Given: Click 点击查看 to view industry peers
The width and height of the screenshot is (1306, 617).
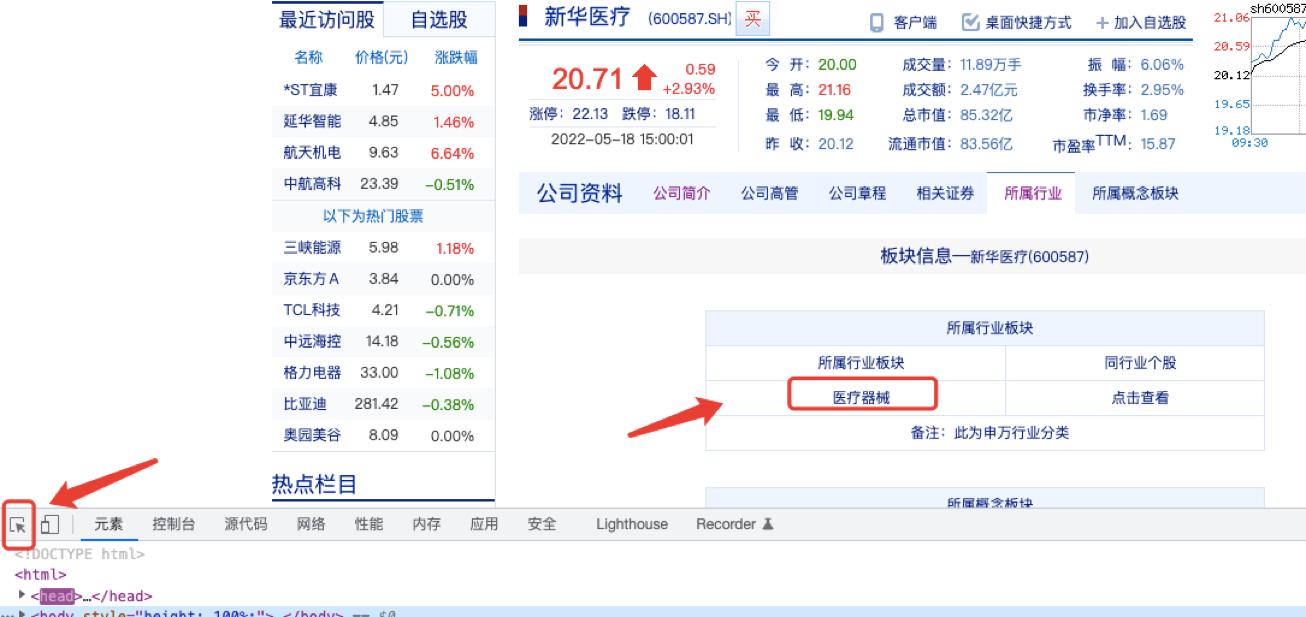Looking at the screenshot, I should (1140, 396).
